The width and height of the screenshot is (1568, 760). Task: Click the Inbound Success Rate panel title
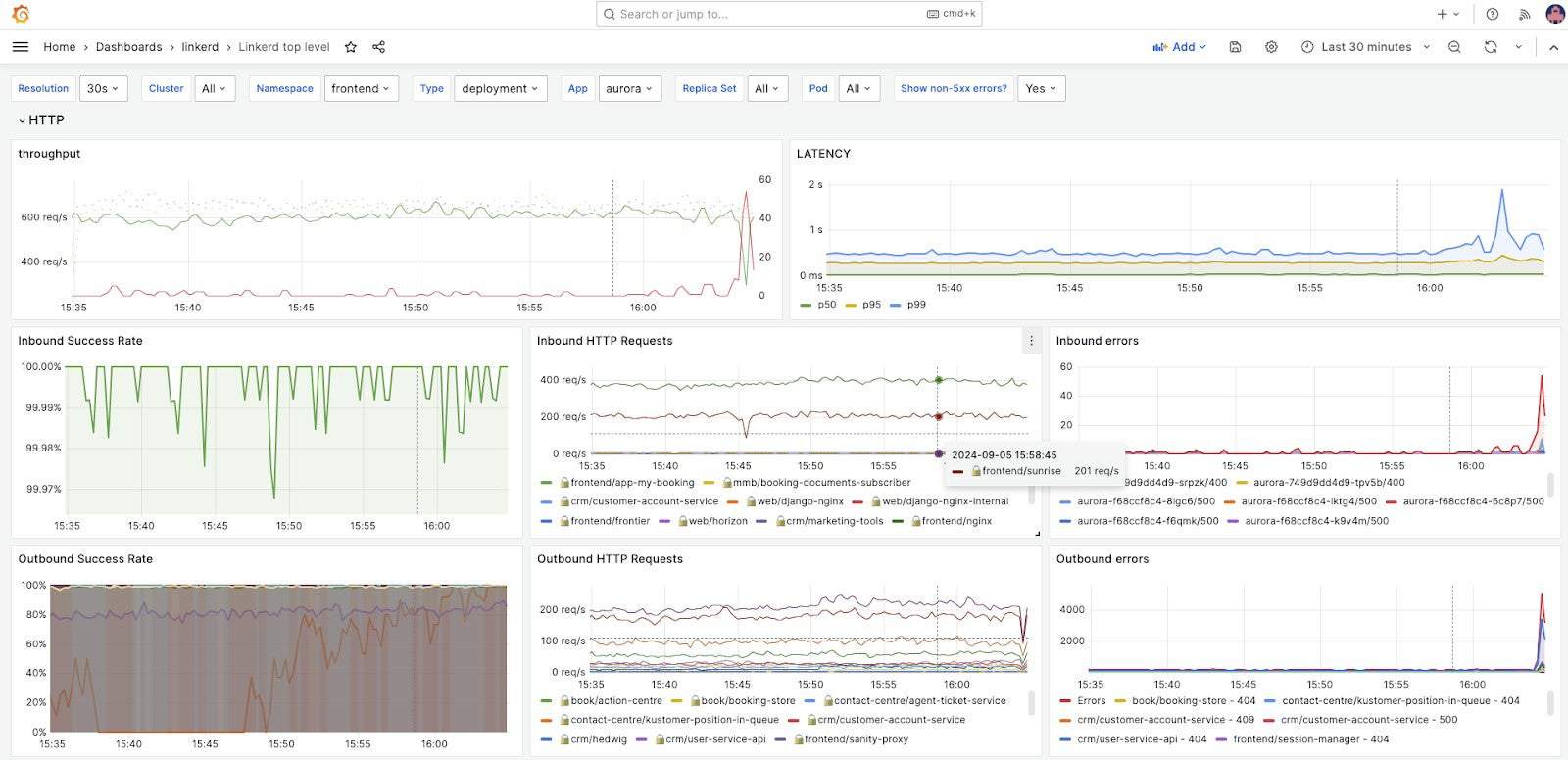click(x=80, y=341)
